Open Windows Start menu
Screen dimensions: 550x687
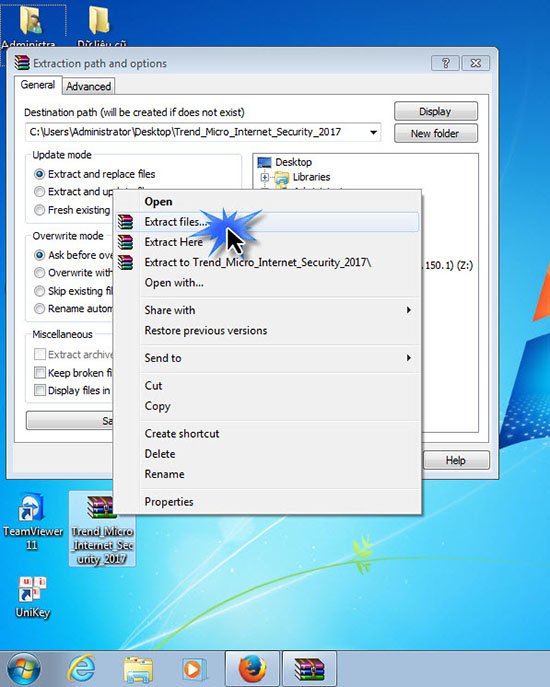tap(24, 669)
